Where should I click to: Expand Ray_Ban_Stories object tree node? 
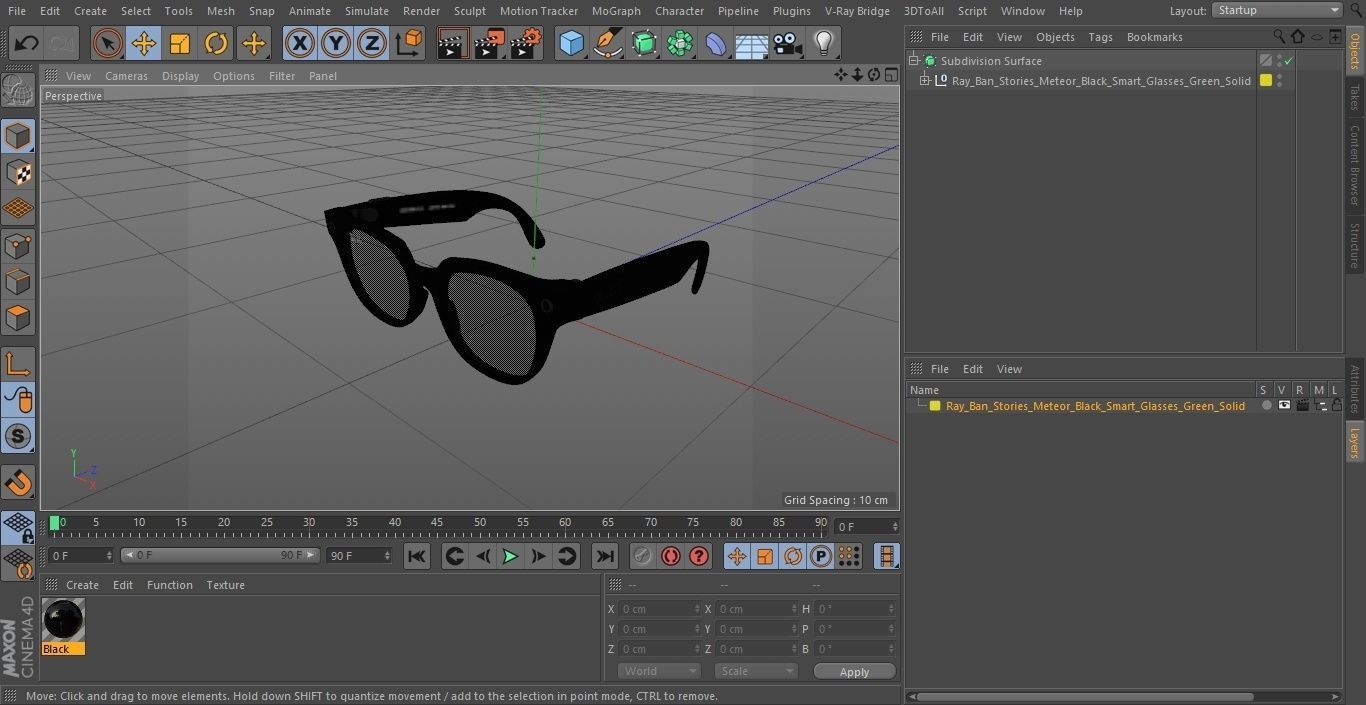925,81
